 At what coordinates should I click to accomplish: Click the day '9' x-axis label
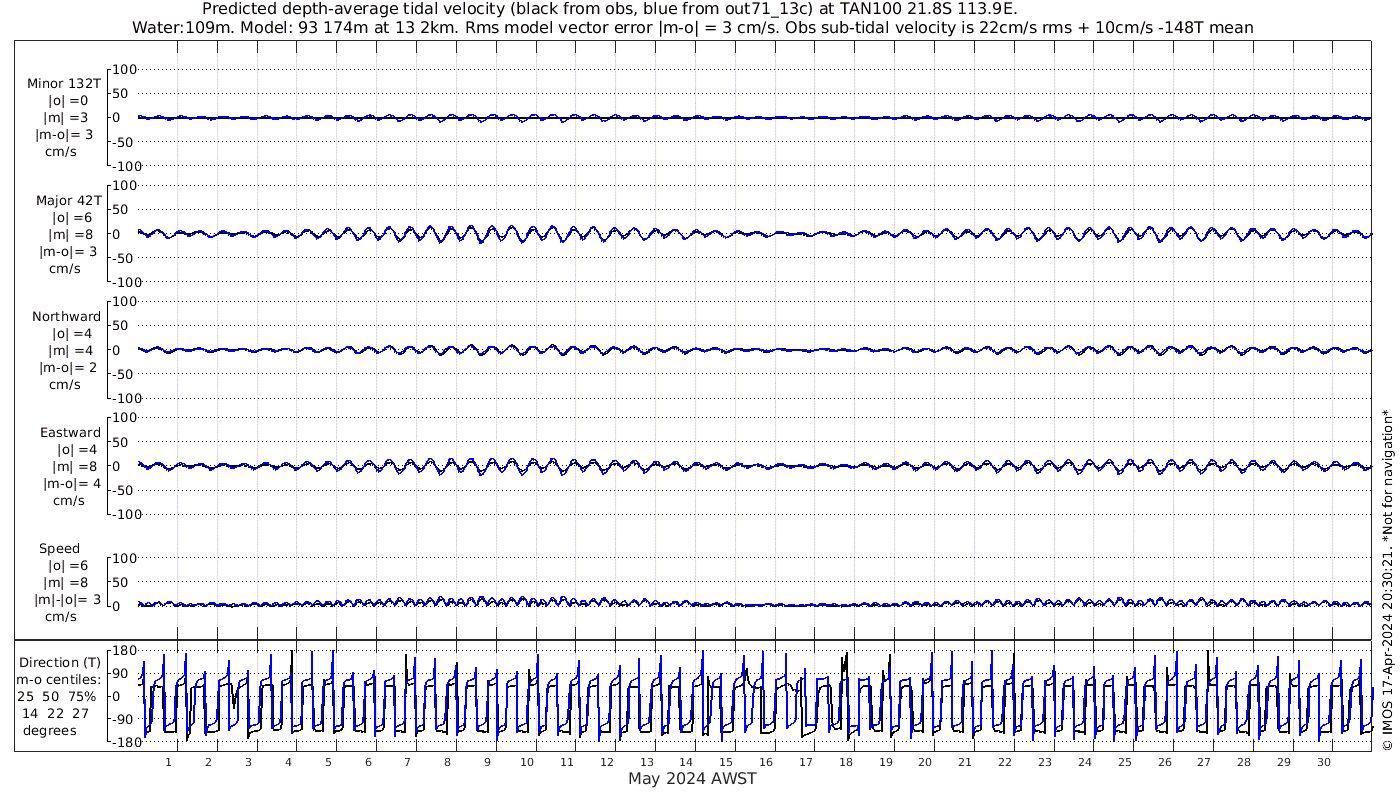(487, 762)
